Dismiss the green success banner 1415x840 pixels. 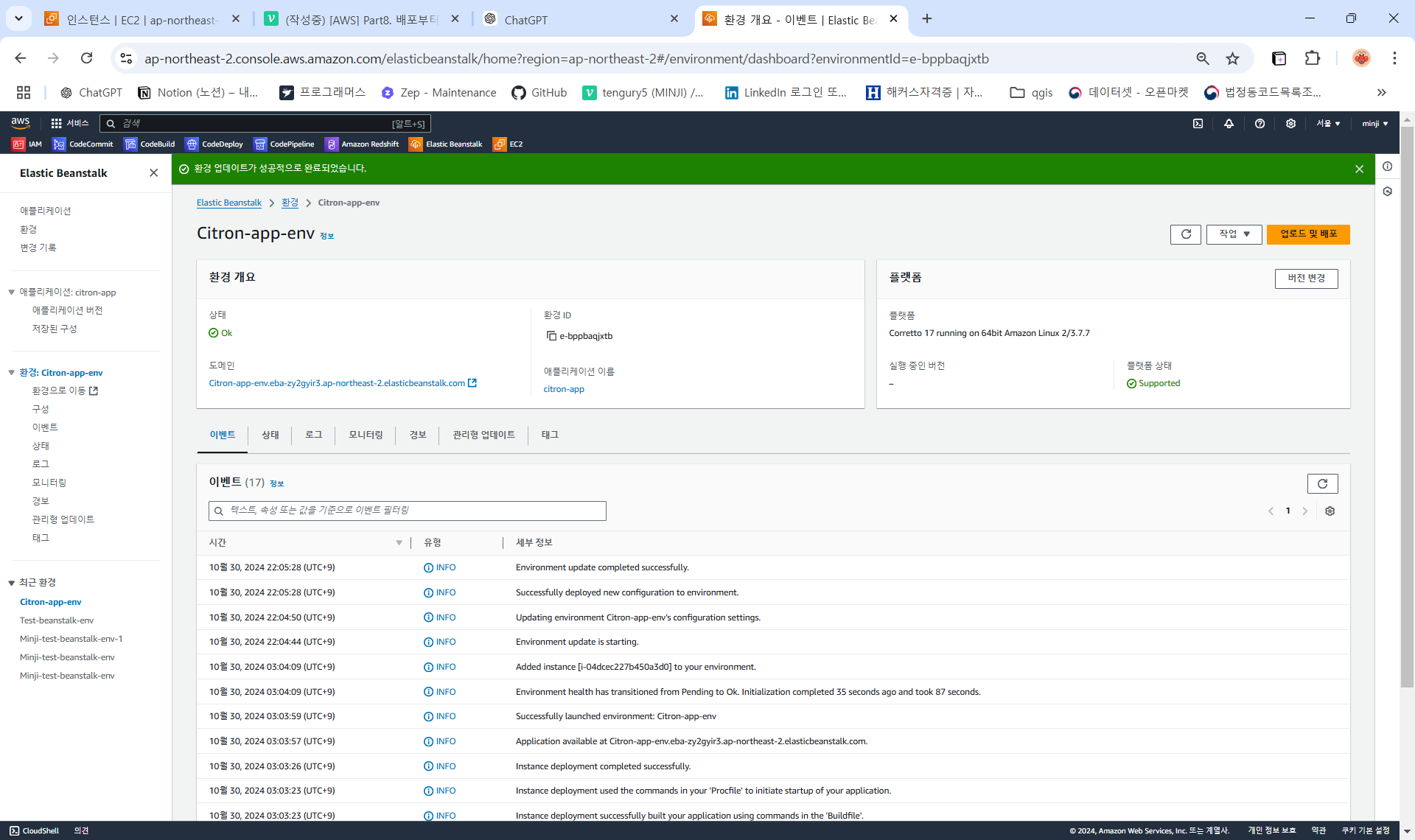click(1359, 169)
